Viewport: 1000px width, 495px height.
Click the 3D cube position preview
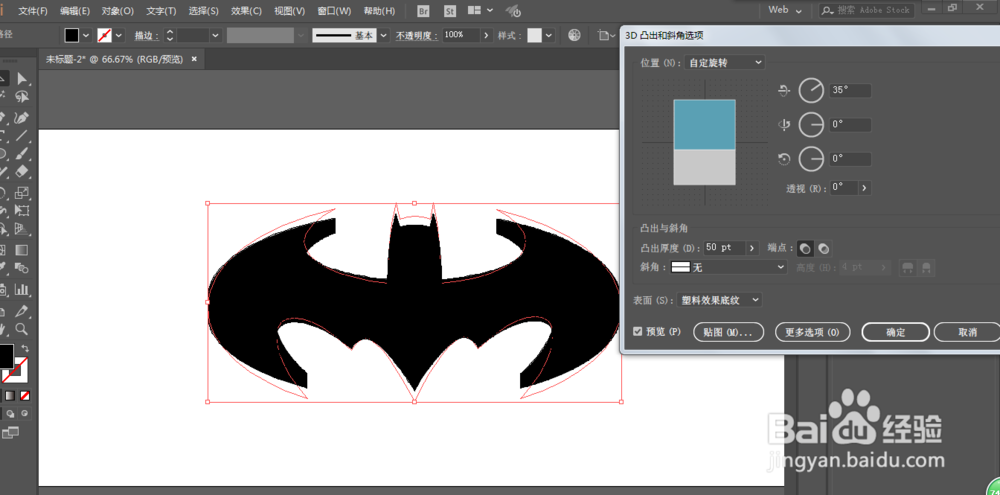click(x=704, y=142)
